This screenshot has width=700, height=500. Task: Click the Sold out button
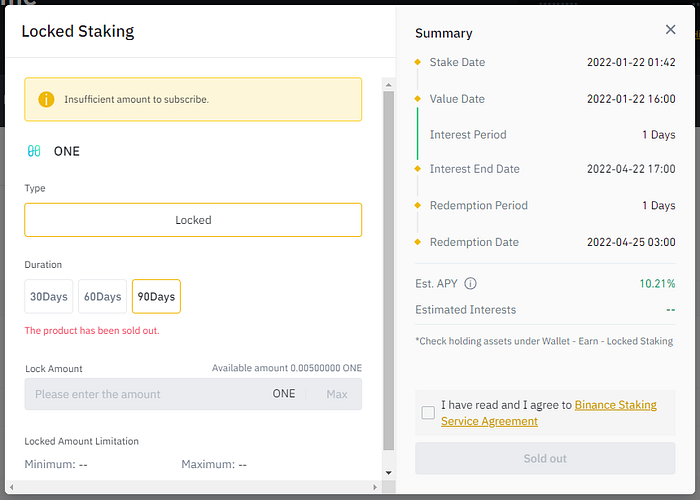pyautogui.click(x=545, y=458)
